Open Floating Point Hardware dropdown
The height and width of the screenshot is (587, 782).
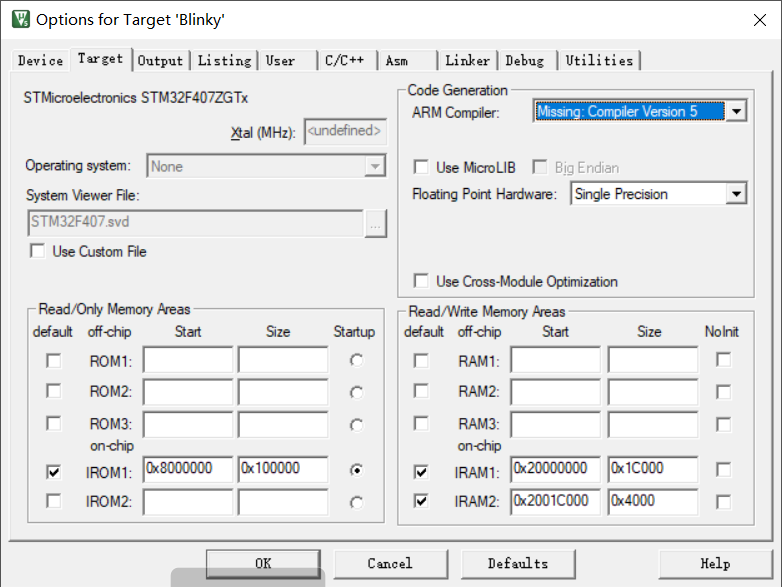[x=736, y=194]
